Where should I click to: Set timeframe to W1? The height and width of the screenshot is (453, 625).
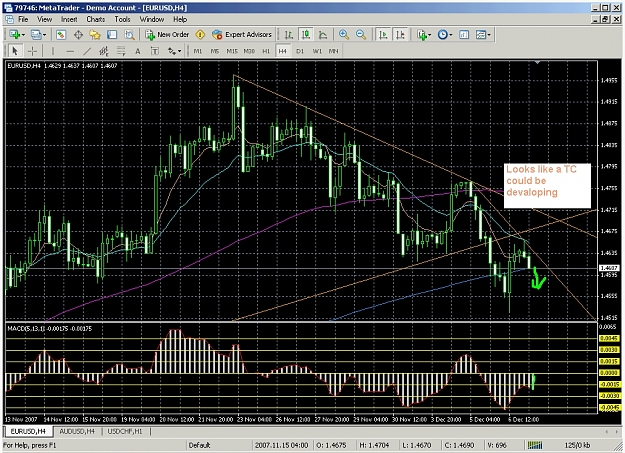(x=317, y=51)
